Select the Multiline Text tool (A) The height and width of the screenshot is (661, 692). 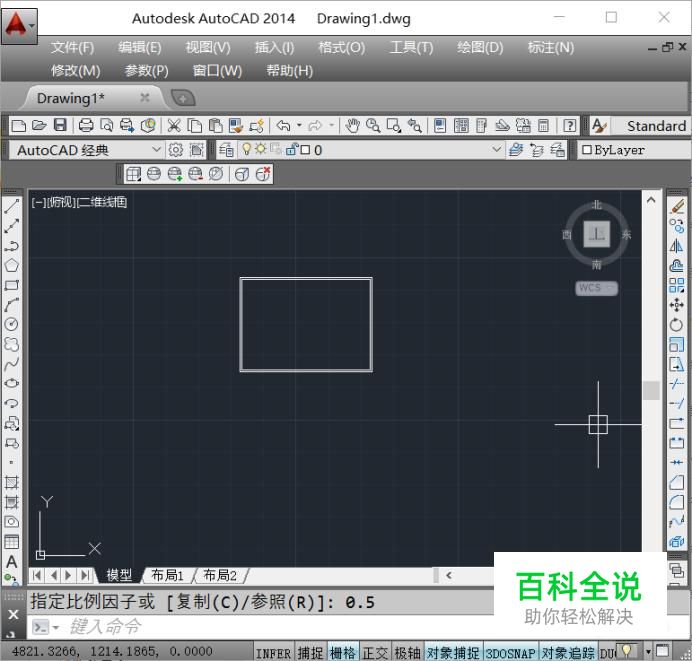click(11, 562)
